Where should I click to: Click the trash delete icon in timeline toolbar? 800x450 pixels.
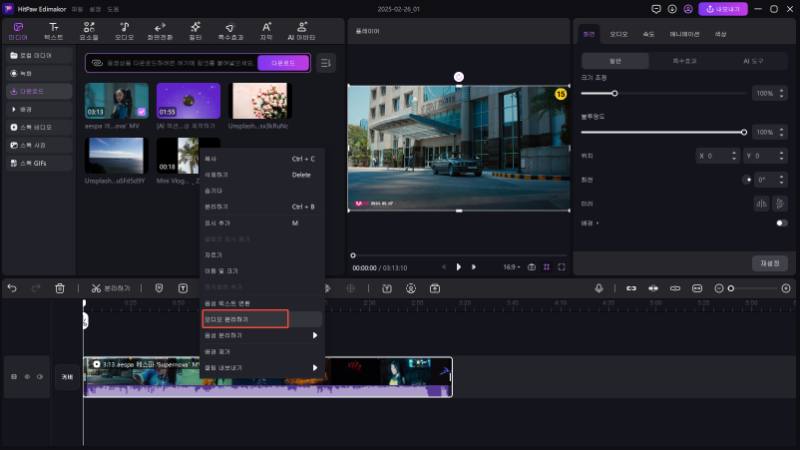(x=60, y=288)
